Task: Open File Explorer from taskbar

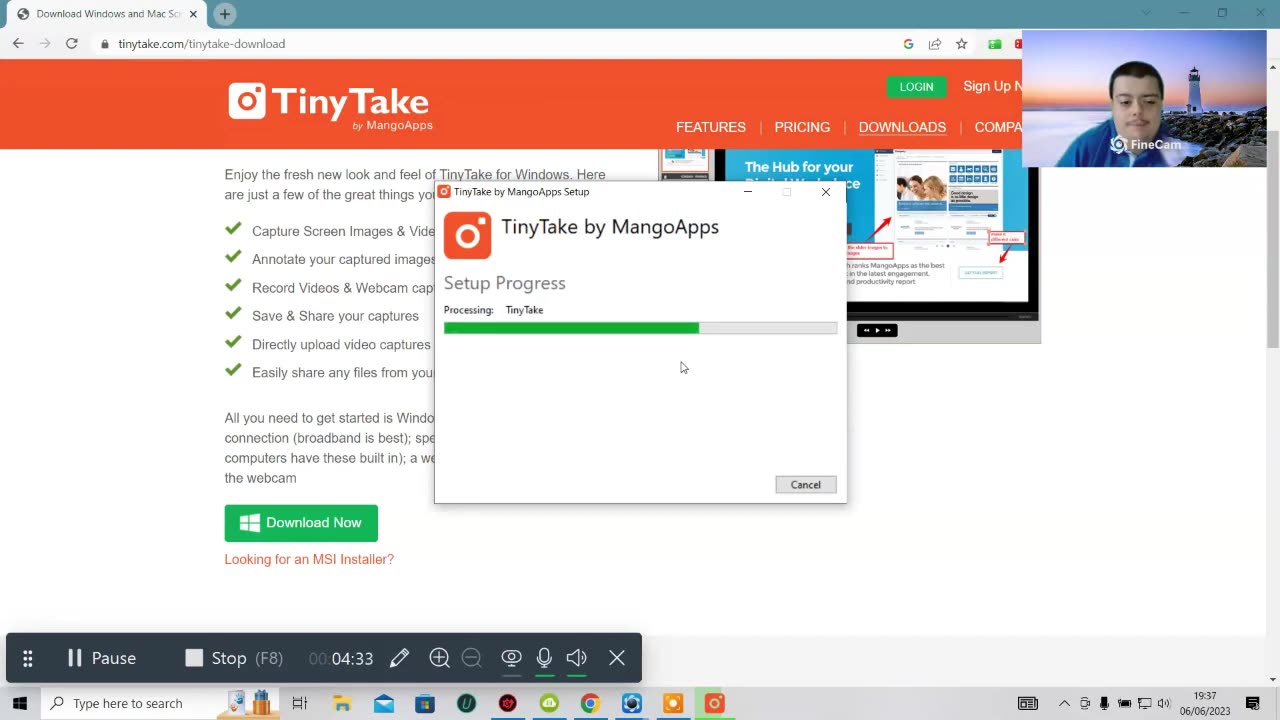Action: (342, 703)
